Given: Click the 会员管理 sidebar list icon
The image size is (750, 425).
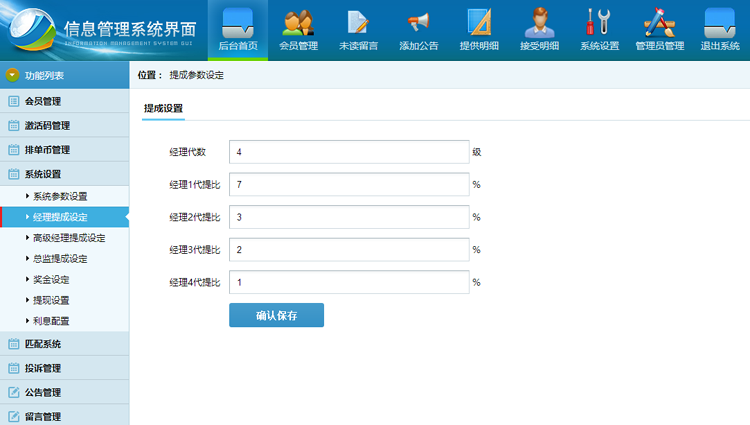Looking at the screenshot, I should point(14,101).
